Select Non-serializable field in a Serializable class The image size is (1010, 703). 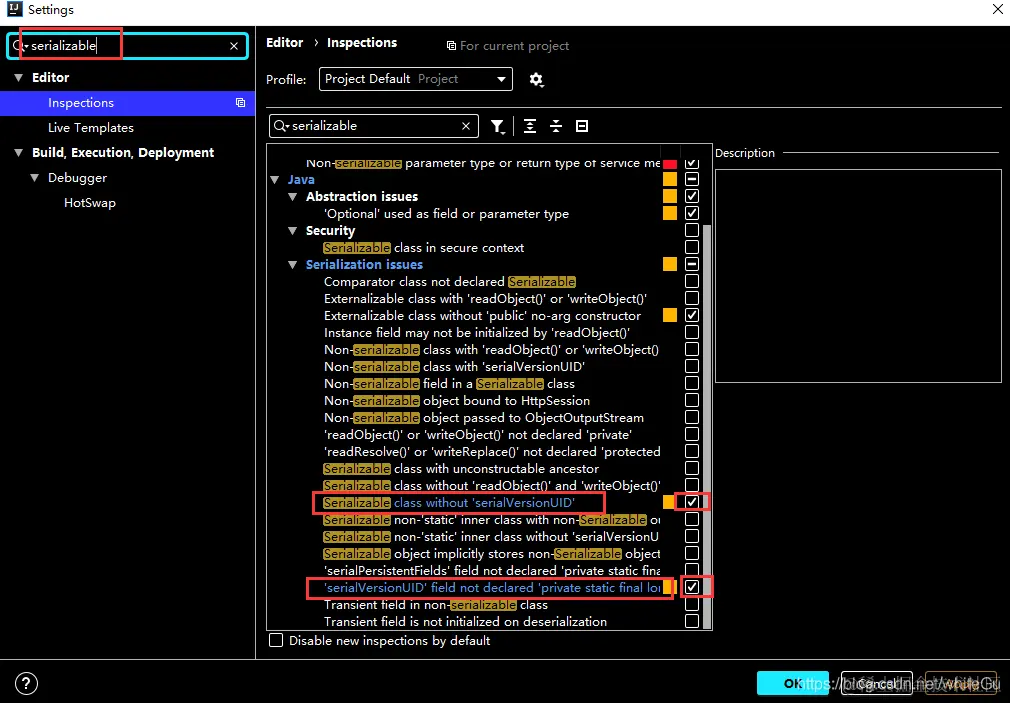coord(449,383)
